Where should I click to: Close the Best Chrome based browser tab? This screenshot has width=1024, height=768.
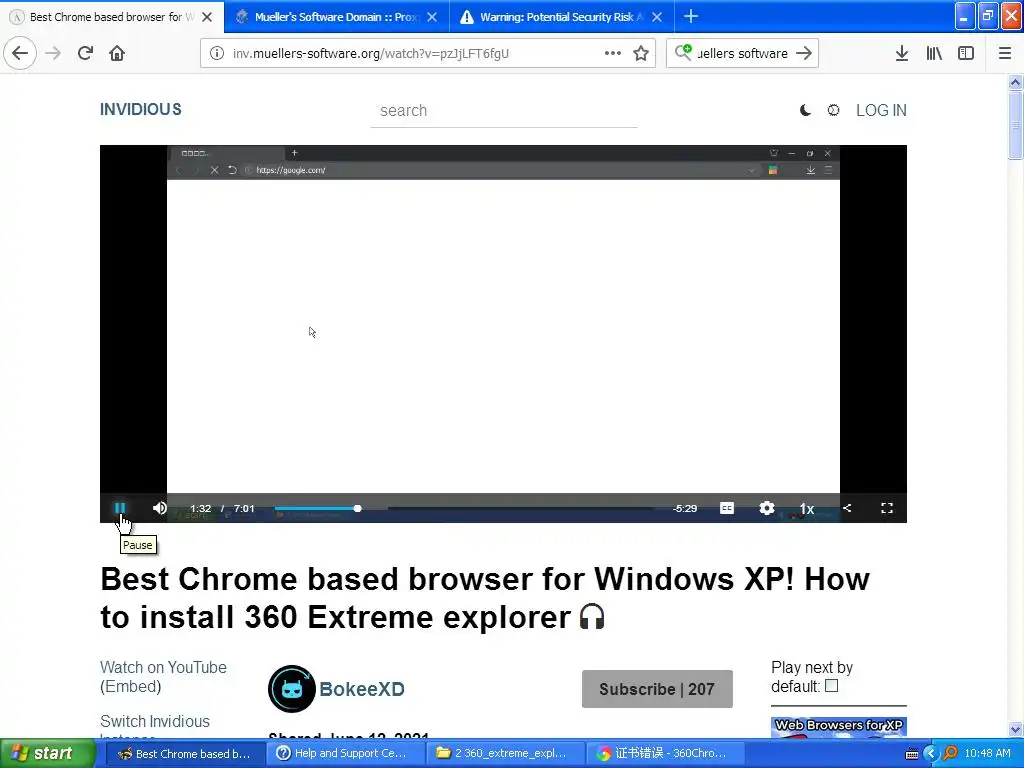[207, 17]
